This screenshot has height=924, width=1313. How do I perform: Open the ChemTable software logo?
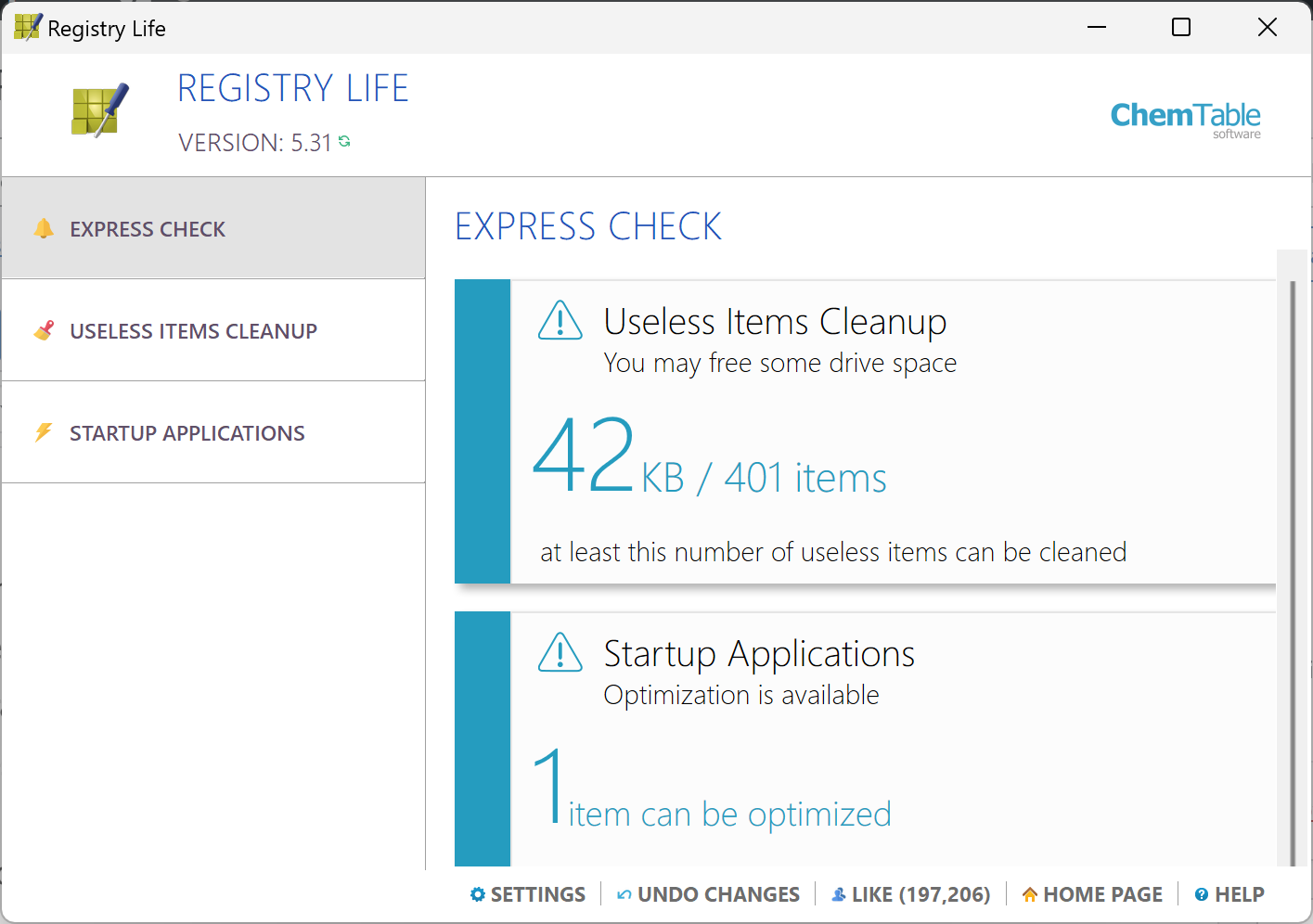pos(1186,120)
